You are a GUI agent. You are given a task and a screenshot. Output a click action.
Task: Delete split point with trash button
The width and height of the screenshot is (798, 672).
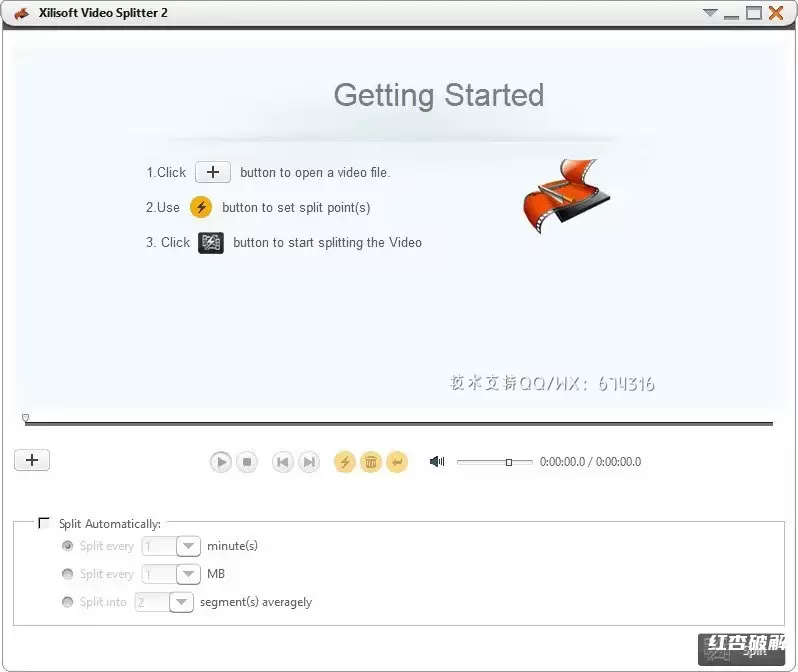pyautogui.click(x=371, y=462)
